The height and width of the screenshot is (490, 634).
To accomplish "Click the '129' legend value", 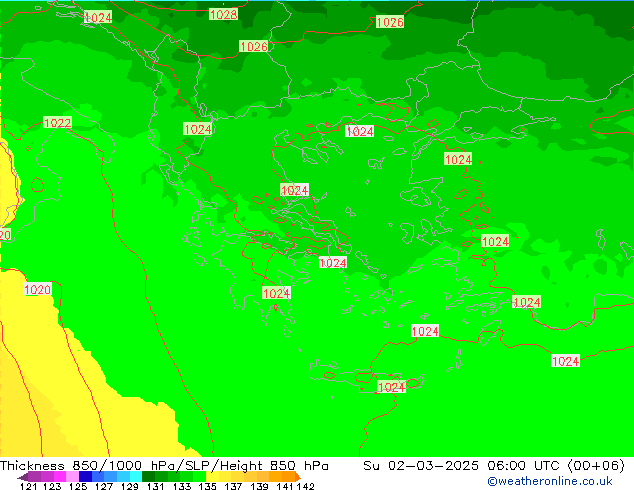I will click(130, 486).
